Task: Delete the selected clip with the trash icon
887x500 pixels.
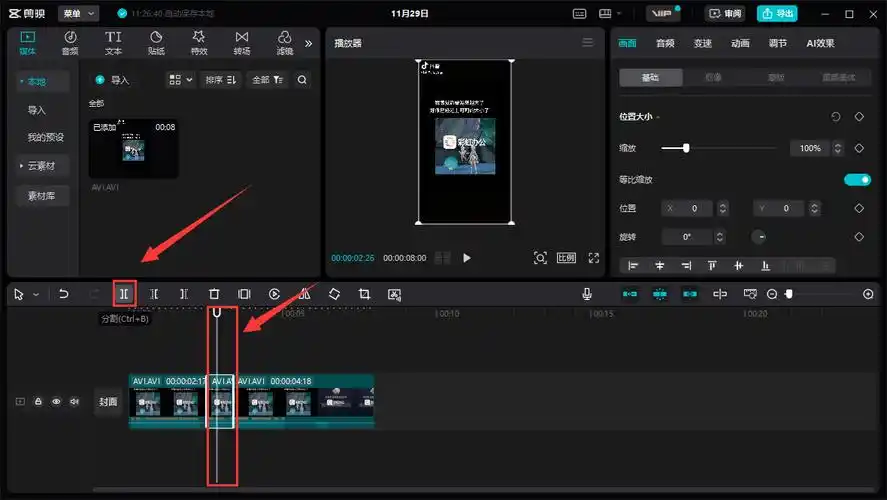Action: tap(214, 294)
